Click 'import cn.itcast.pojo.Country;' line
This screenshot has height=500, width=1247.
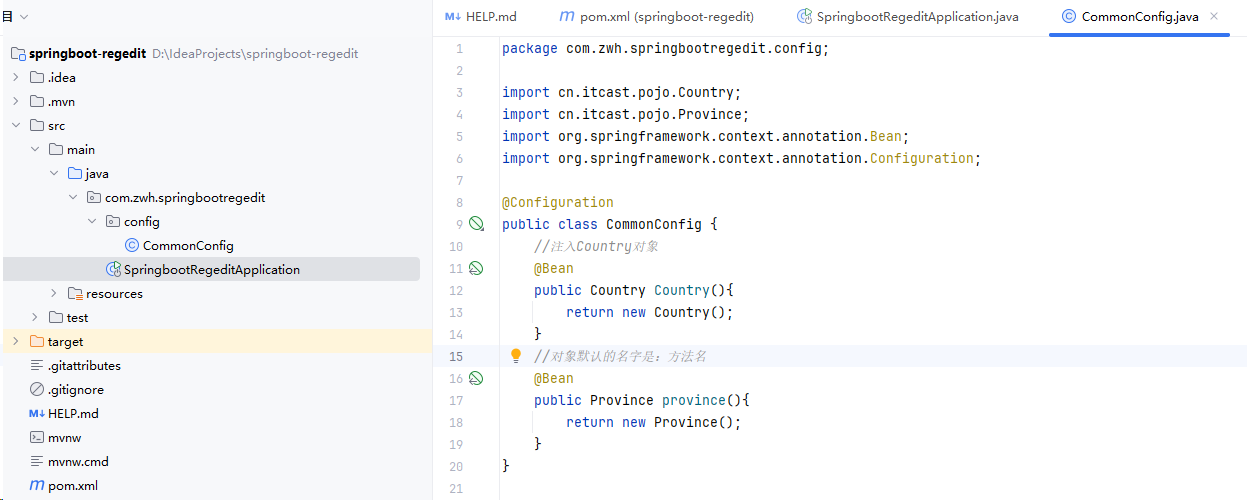click(x=622, y=92)
